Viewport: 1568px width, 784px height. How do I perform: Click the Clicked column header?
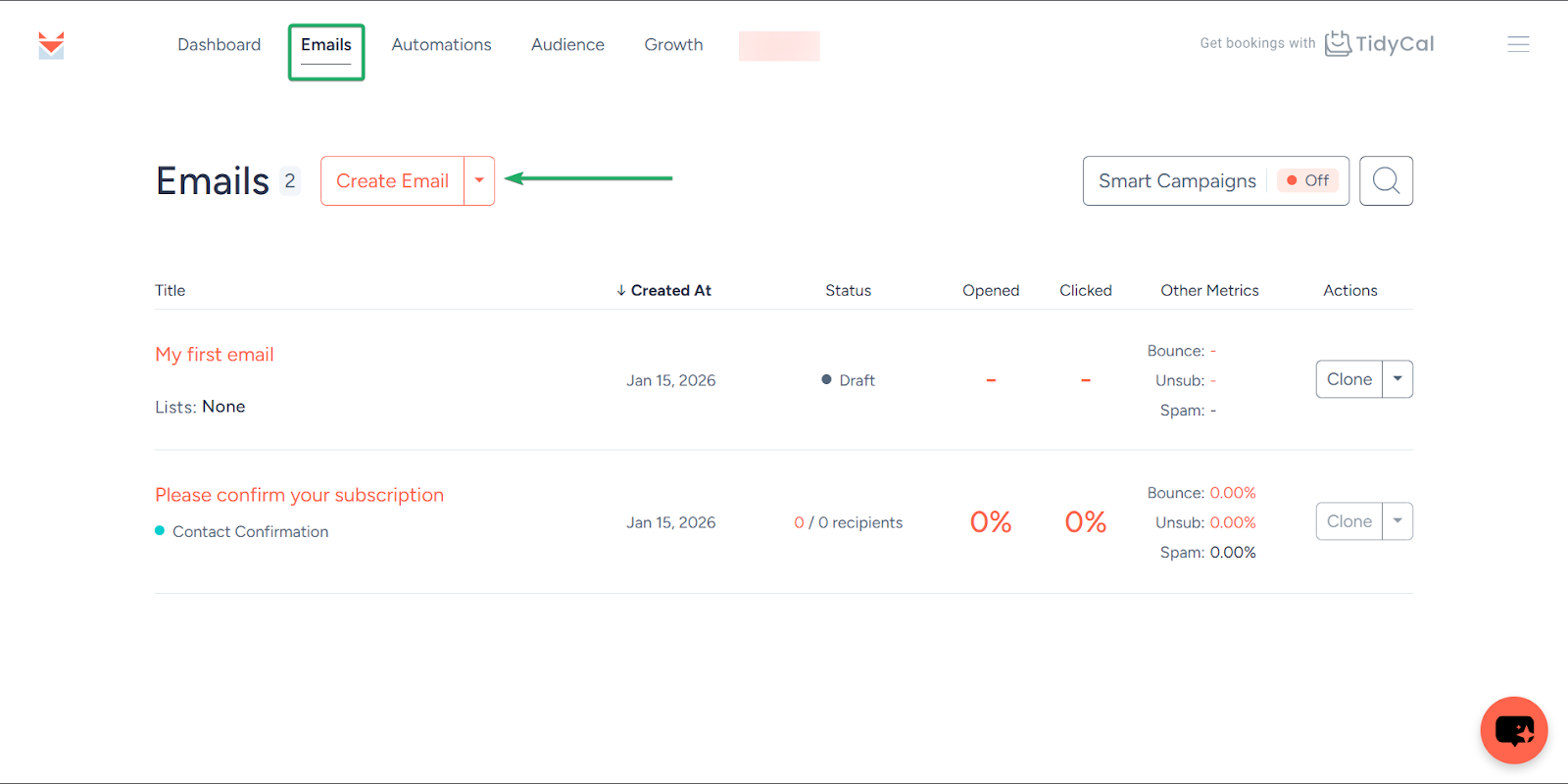click(1086, 290)
